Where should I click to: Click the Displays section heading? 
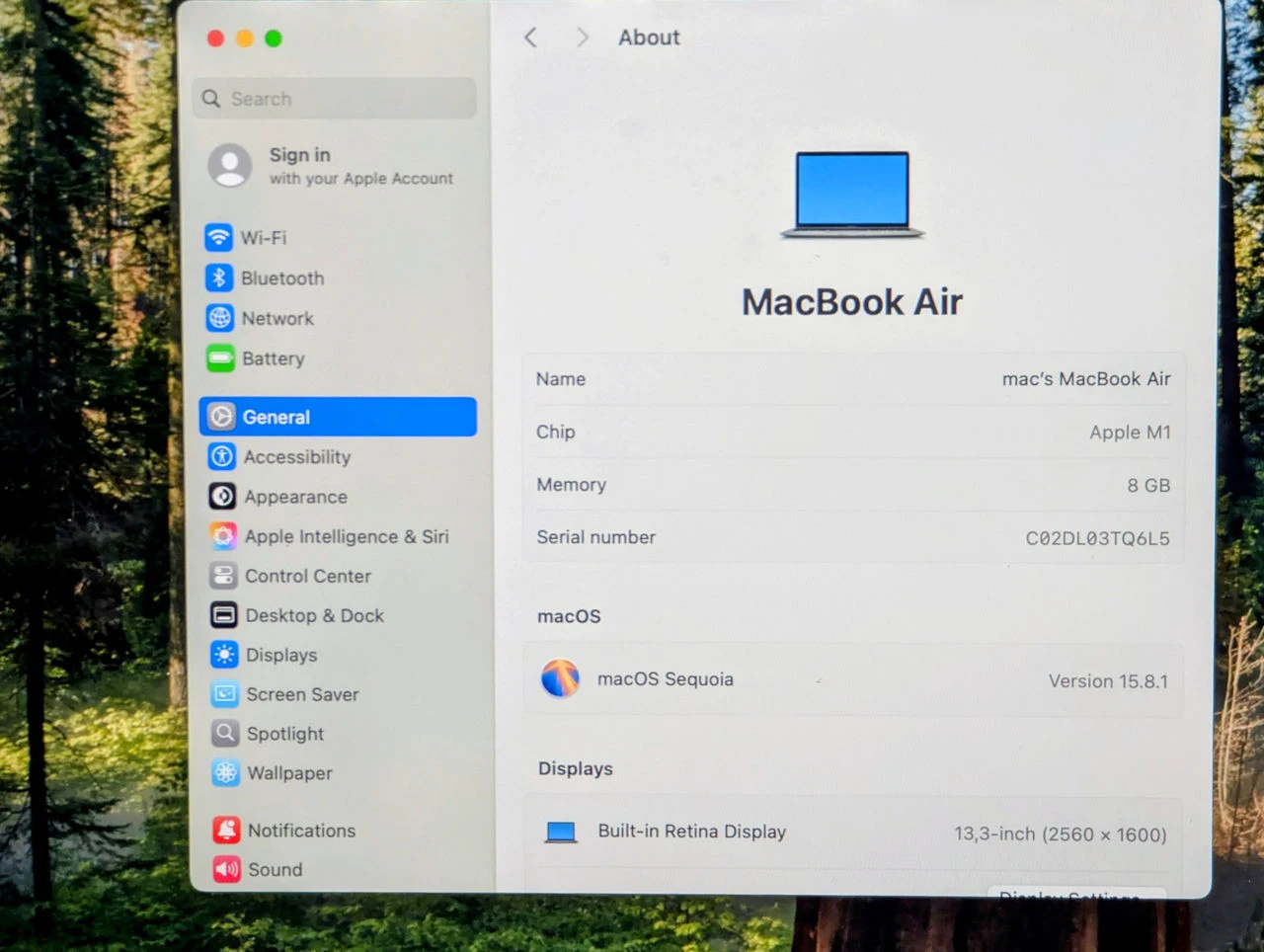[x=576, y=768]
